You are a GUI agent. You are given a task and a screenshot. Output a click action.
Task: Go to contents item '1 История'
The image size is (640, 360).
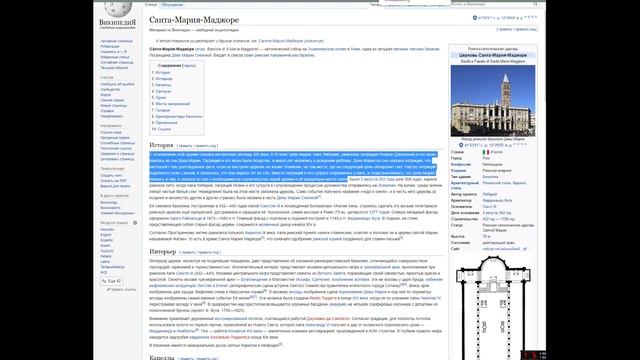click(161, 72)
